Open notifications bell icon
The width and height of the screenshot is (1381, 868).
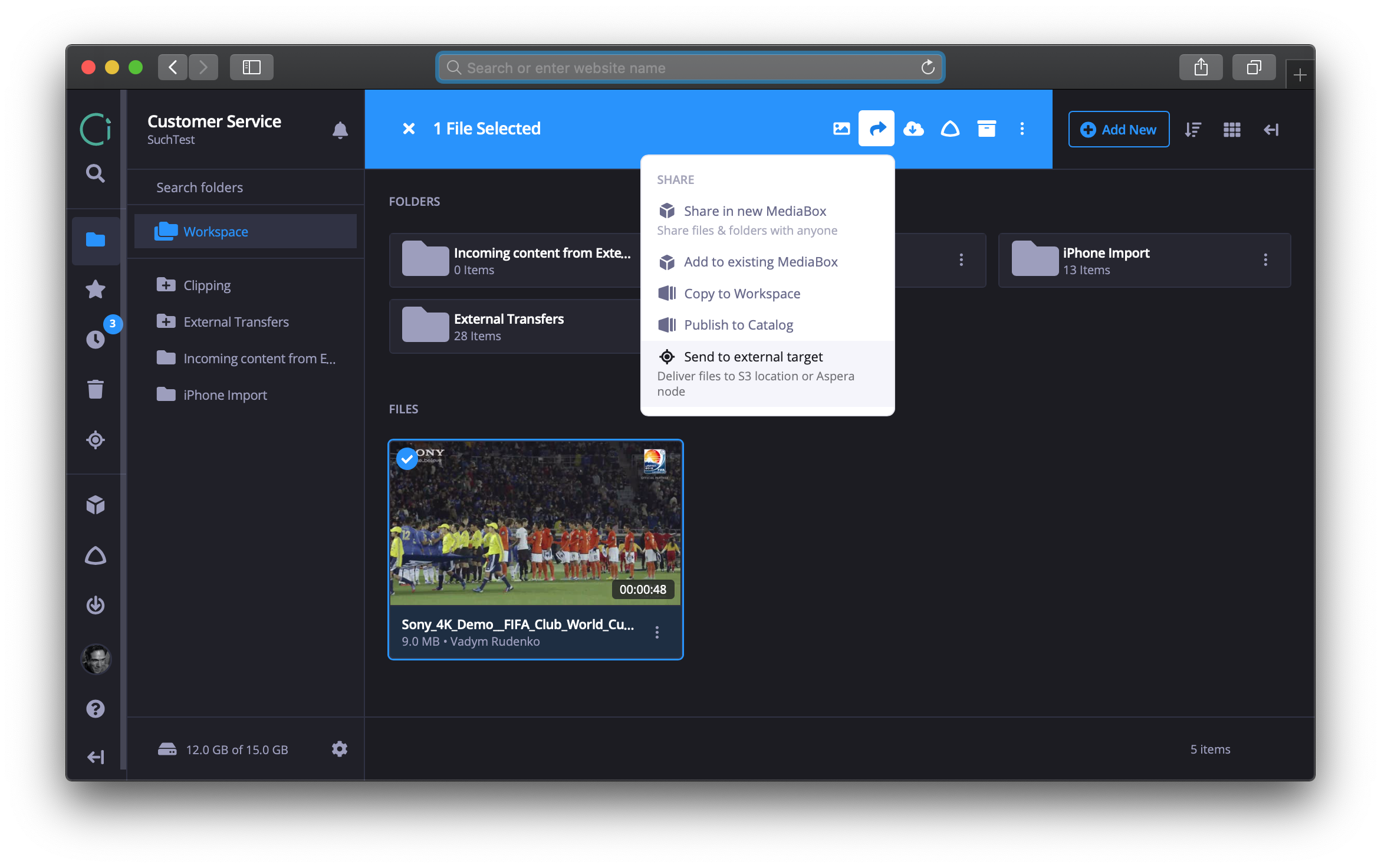tap(340, 130)
